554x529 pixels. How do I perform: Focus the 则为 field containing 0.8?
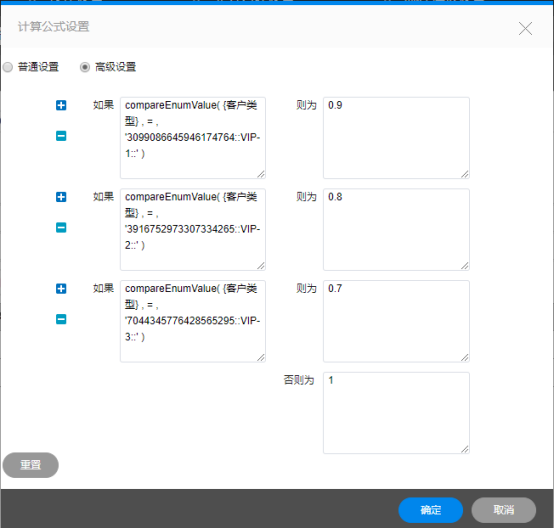point(396,230)
